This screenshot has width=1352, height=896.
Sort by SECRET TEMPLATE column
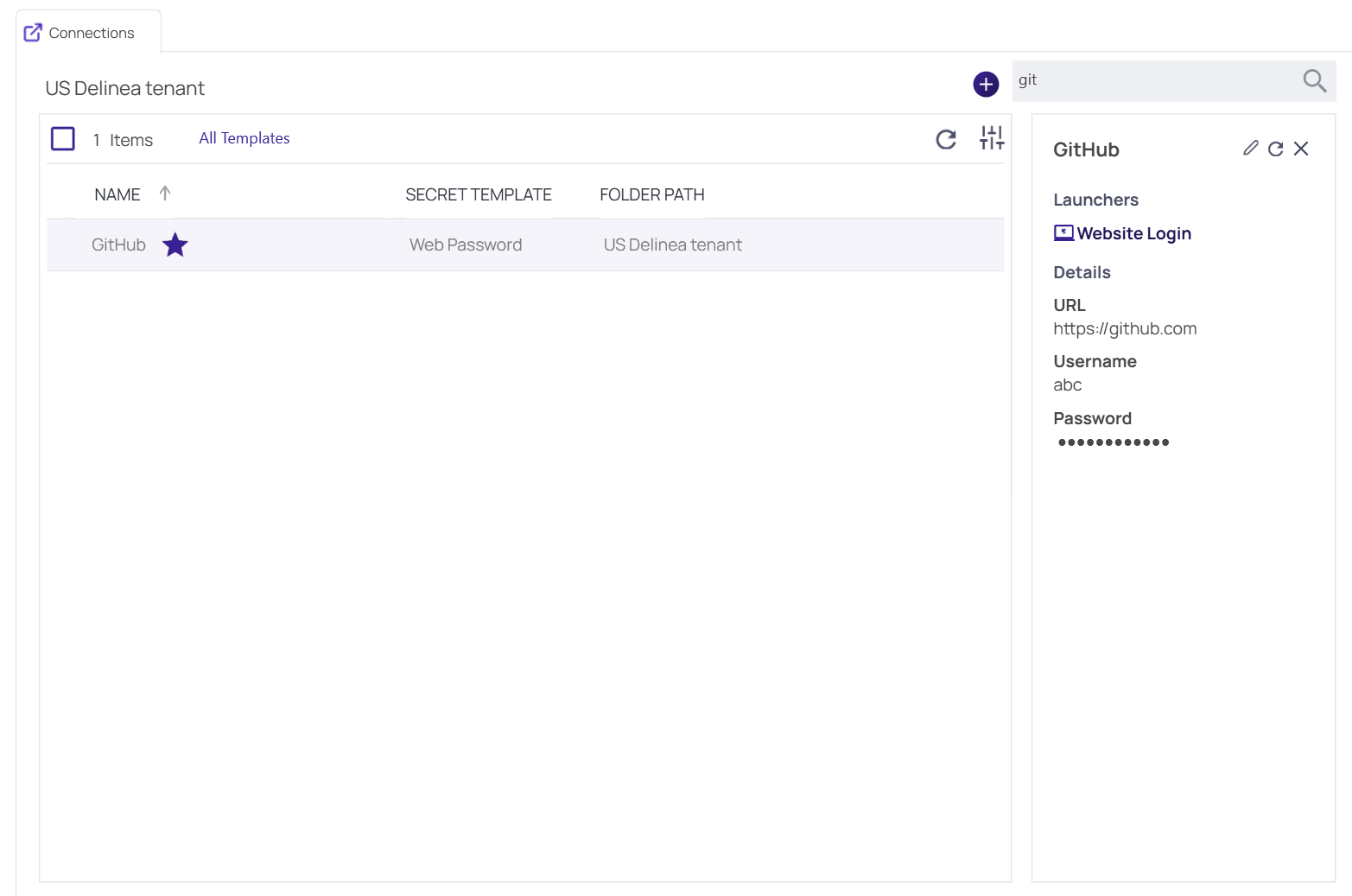tap(479, 194)
